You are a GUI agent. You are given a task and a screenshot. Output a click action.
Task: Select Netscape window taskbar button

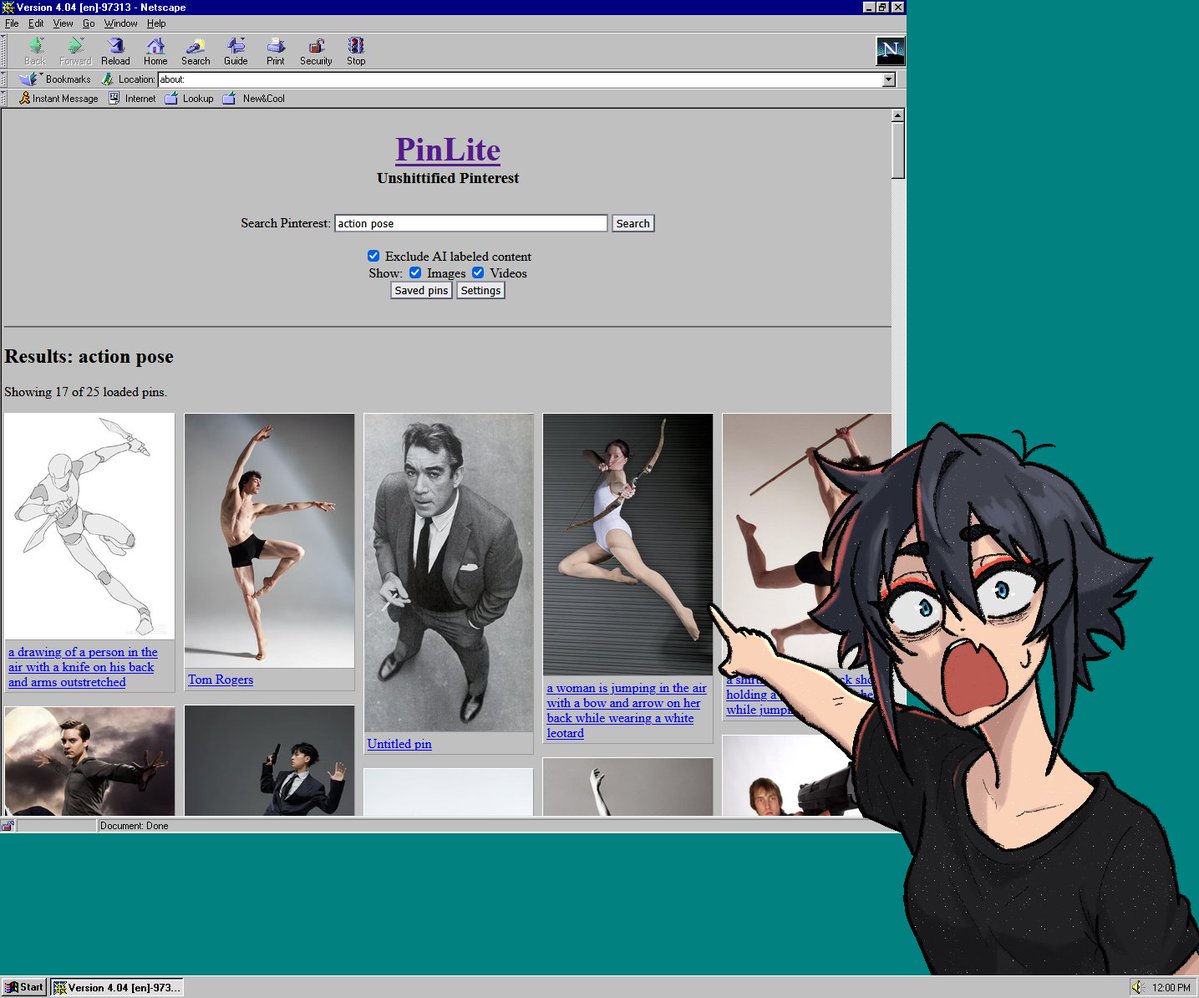coord(116,987)
